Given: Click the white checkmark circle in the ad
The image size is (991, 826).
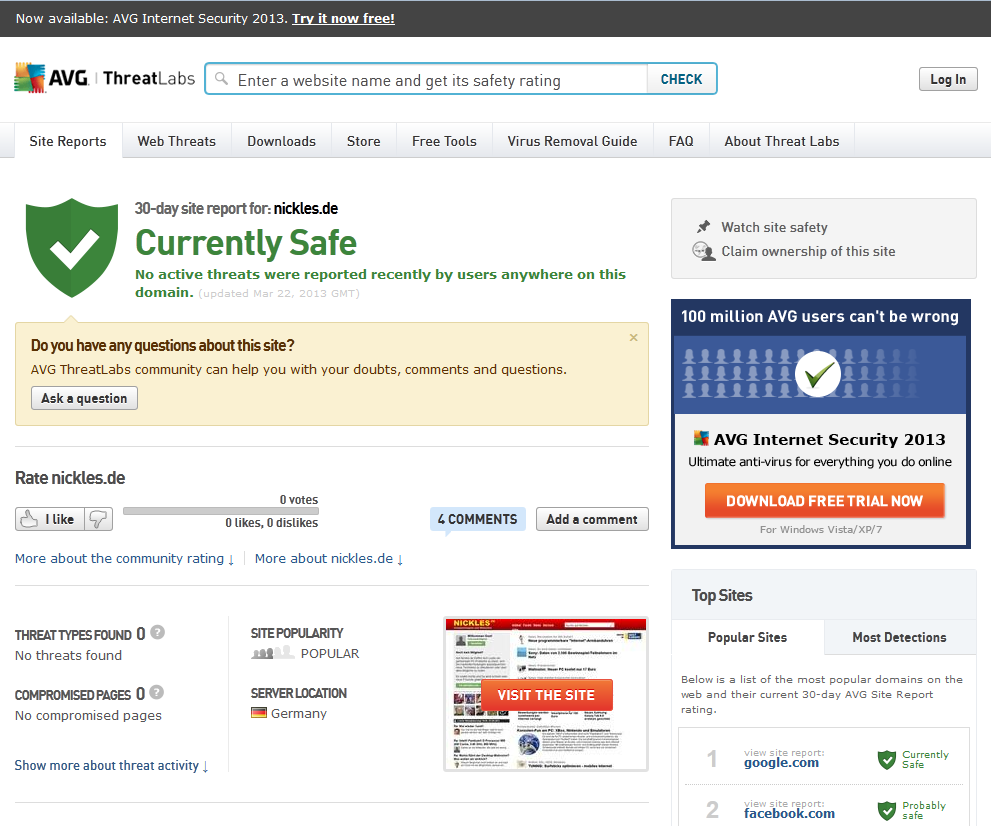Looking at the screenshot, I should 818,374.
